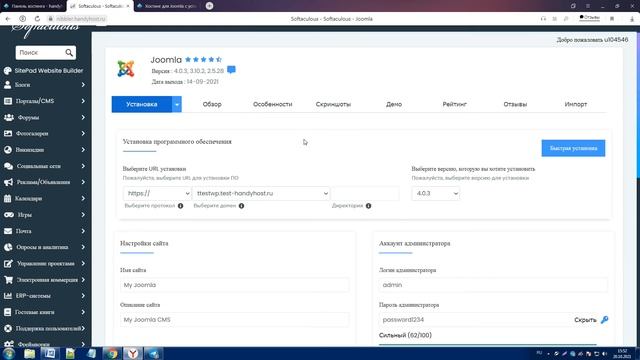Open the ttestwp.test-handyhost.ru domain dropdown
Screen dimensions: 640x360
pyautogui.click(x=261, y=193)
